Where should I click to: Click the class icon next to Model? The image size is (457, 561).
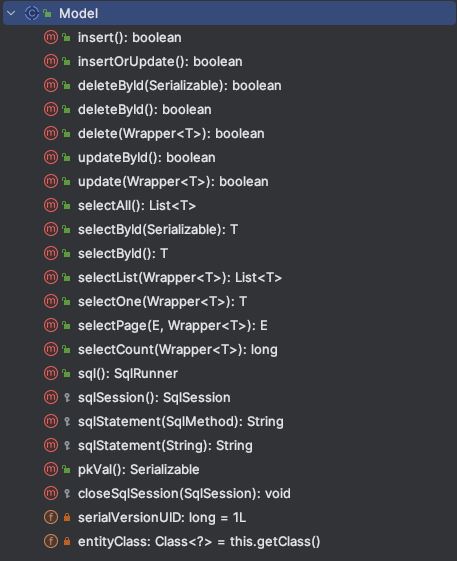pyautogui.click(x=31, y=13)
